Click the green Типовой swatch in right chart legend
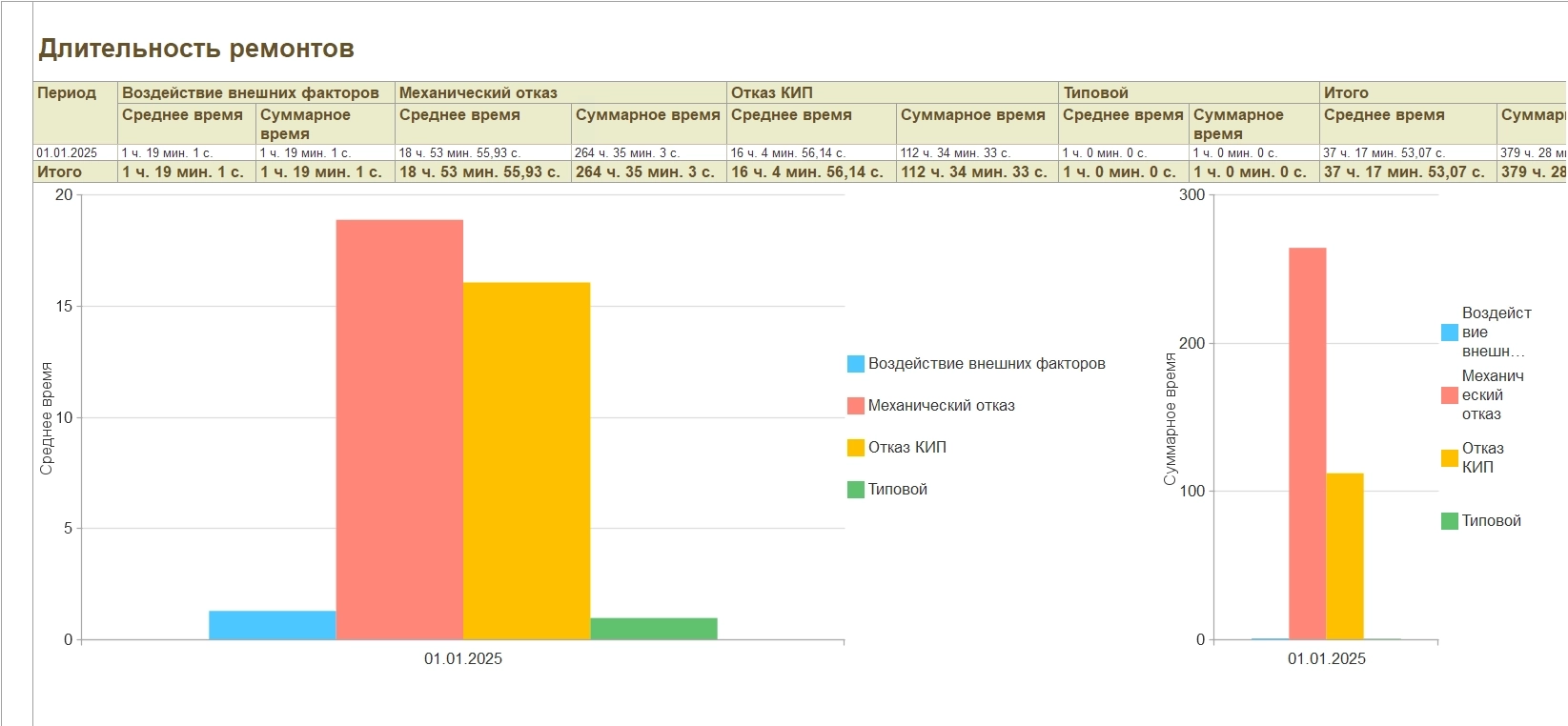The height and width of the screenshot is (726, 1568). pyautogui.click(x=1449, y=521)
